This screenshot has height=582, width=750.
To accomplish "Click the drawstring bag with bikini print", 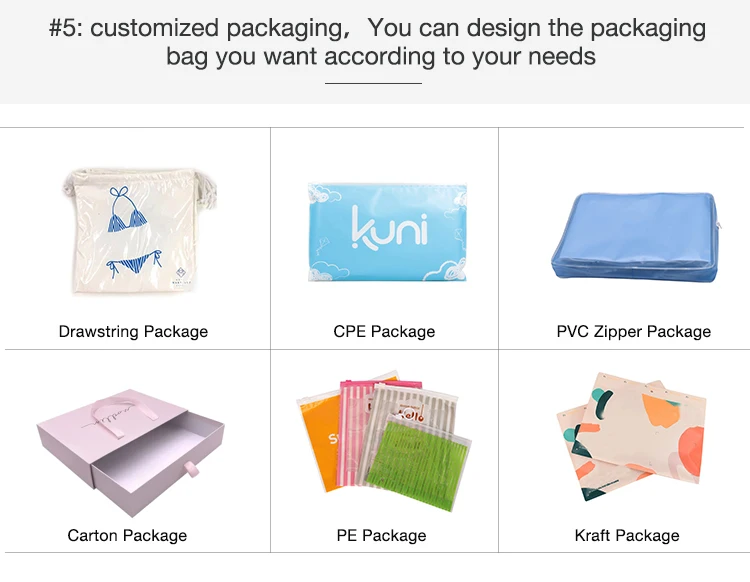I will click(139, 231).
